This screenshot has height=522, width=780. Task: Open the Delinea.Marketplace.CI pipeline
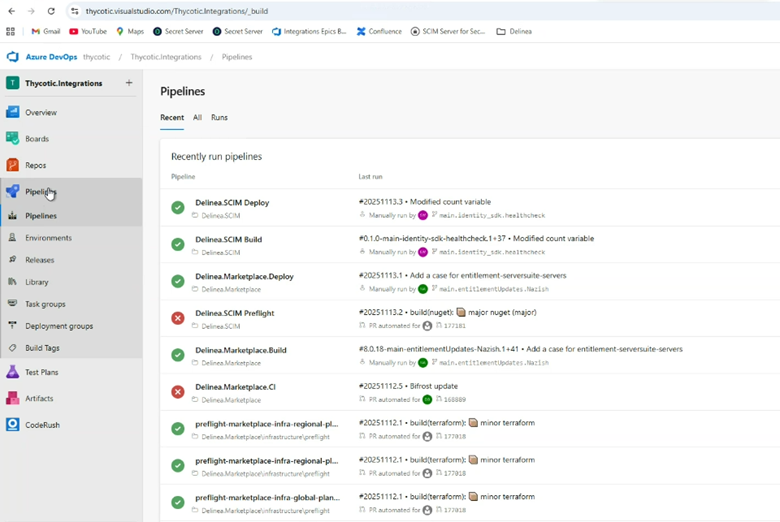[235, 387]
